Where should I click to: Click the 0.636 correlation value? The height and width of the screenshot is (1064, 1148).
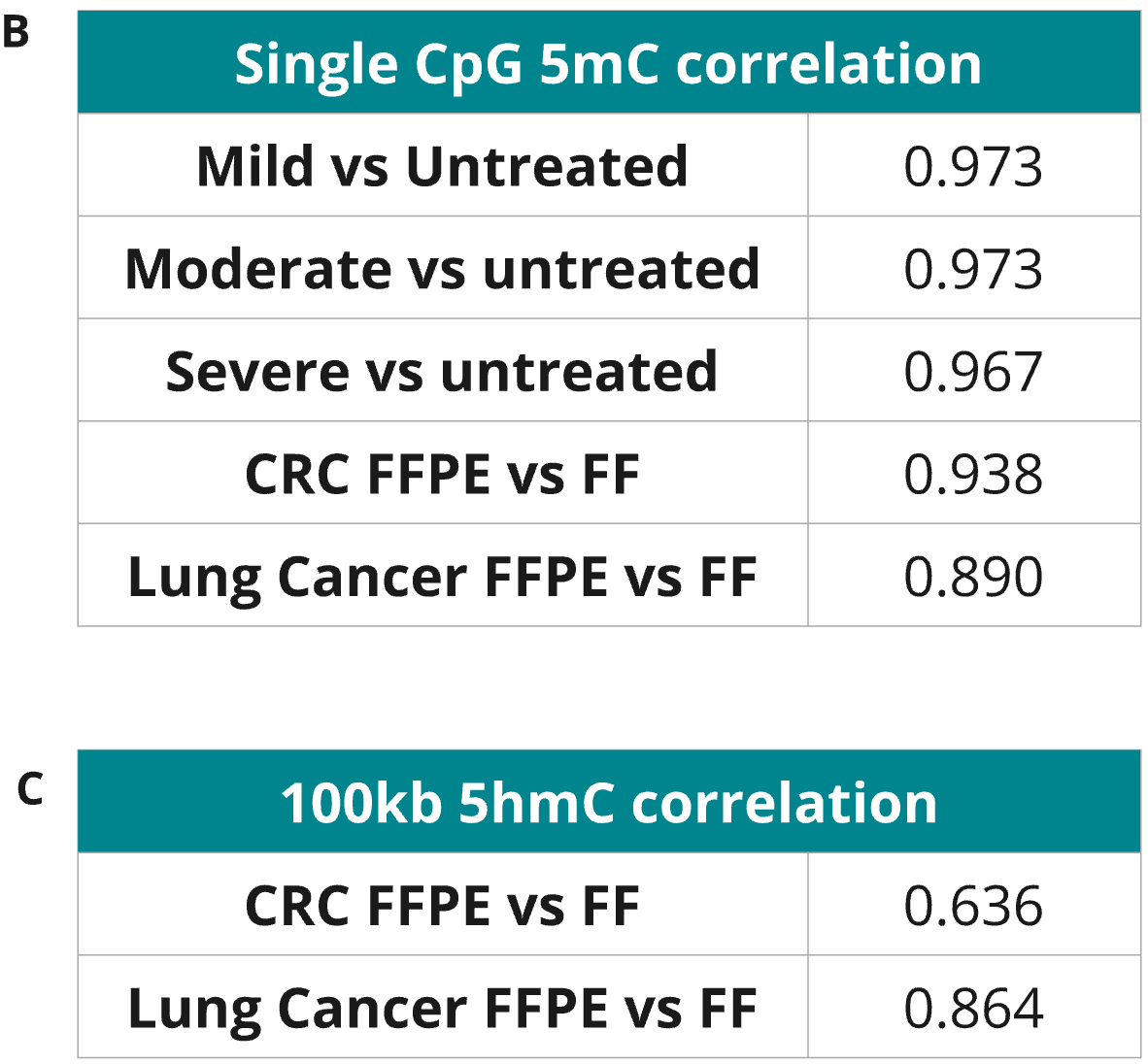tap(973, 907)
